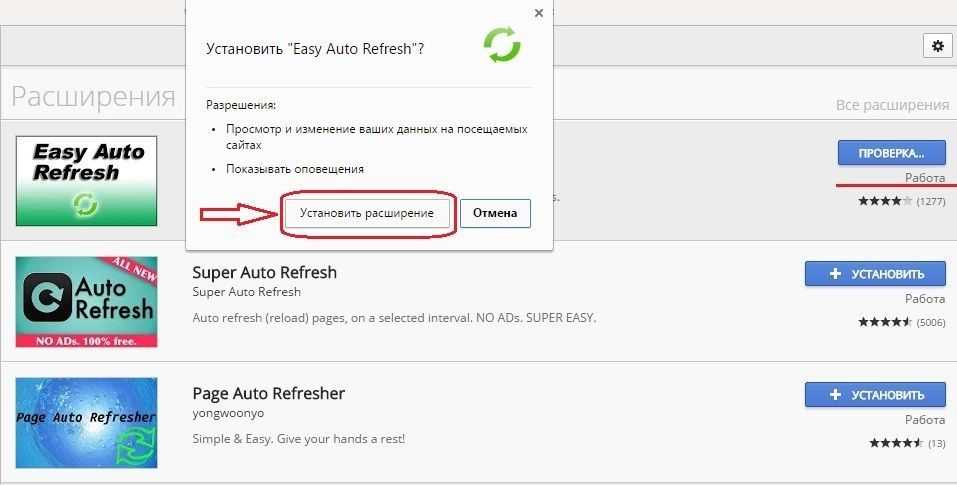
Task: Click Работа category under Page Auto Refresher
Action: 925,420
